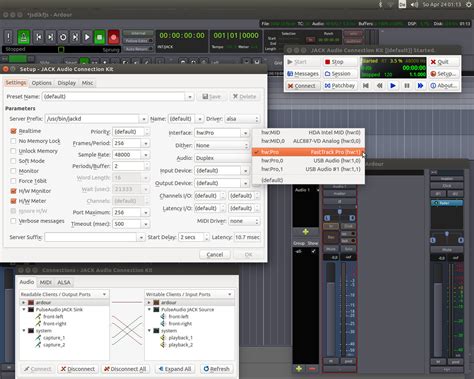474x379 pixels.
Task: Open the MIDI Driver dropdown showing none
Action: pos(244,221)
